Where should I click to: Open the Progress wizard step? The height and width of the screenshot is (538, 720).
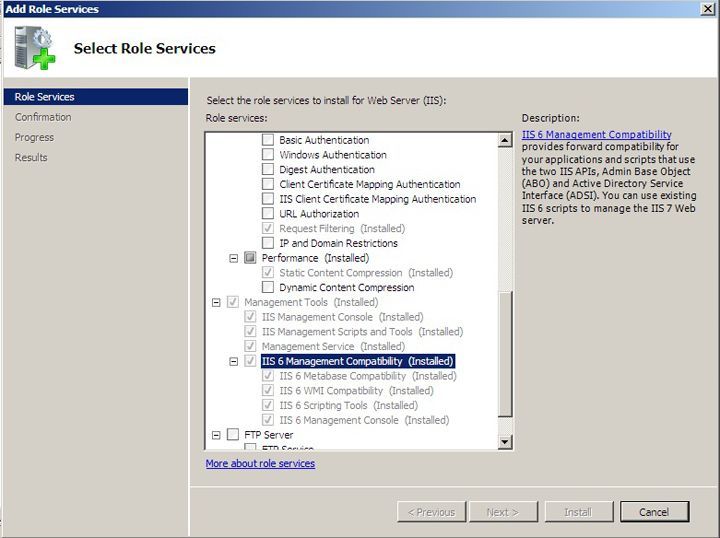click(x=34, y=137)
